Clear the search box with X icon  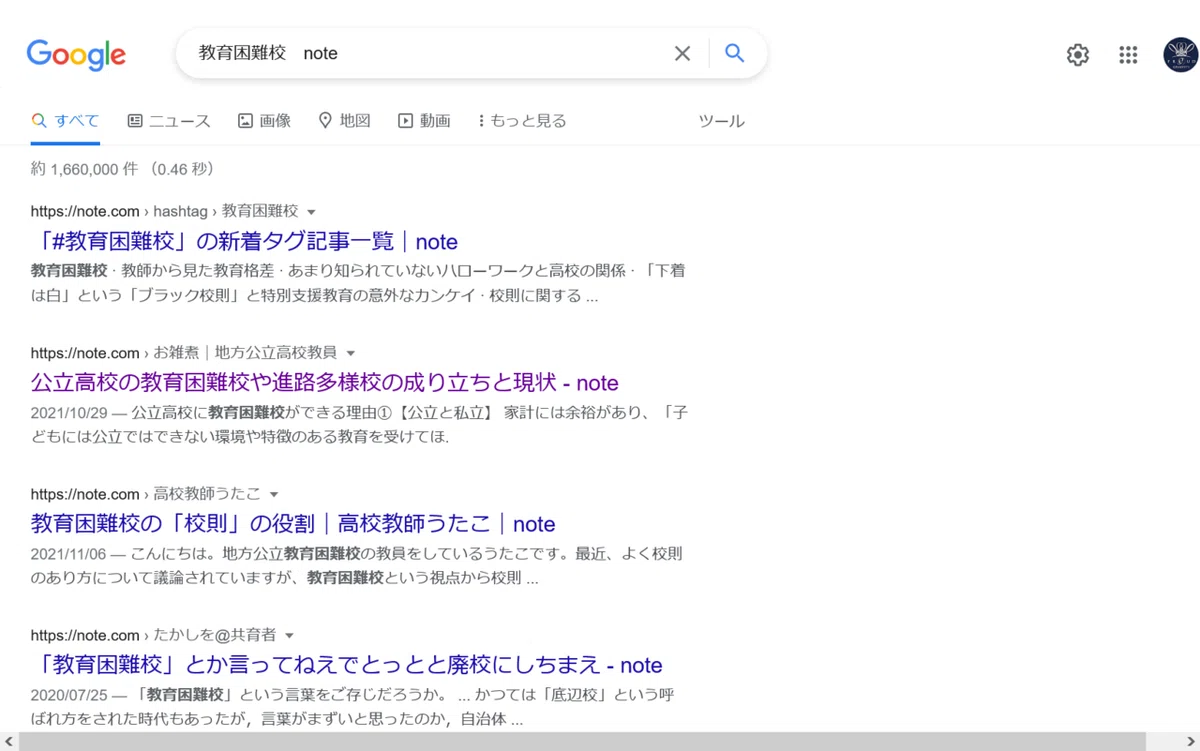[x=682, y=54]
